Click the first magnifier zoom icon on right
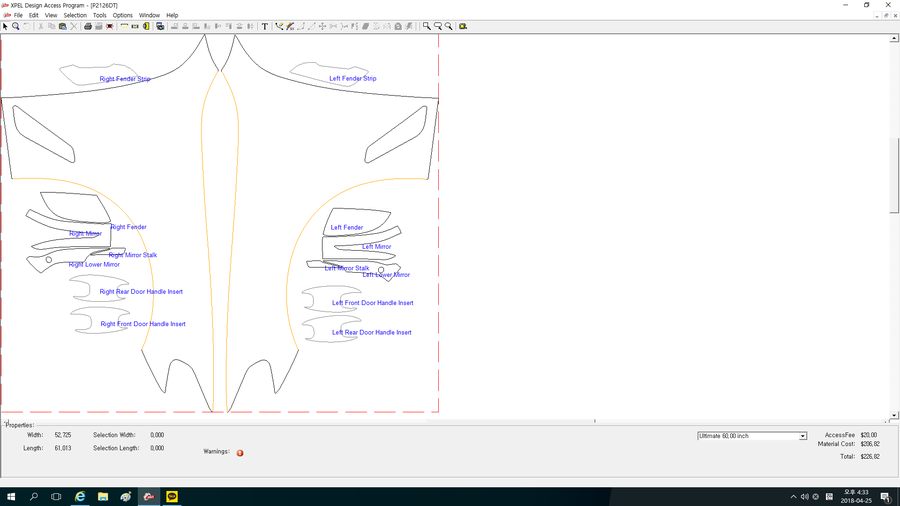The image size is (900, 506). pos(426,26)
